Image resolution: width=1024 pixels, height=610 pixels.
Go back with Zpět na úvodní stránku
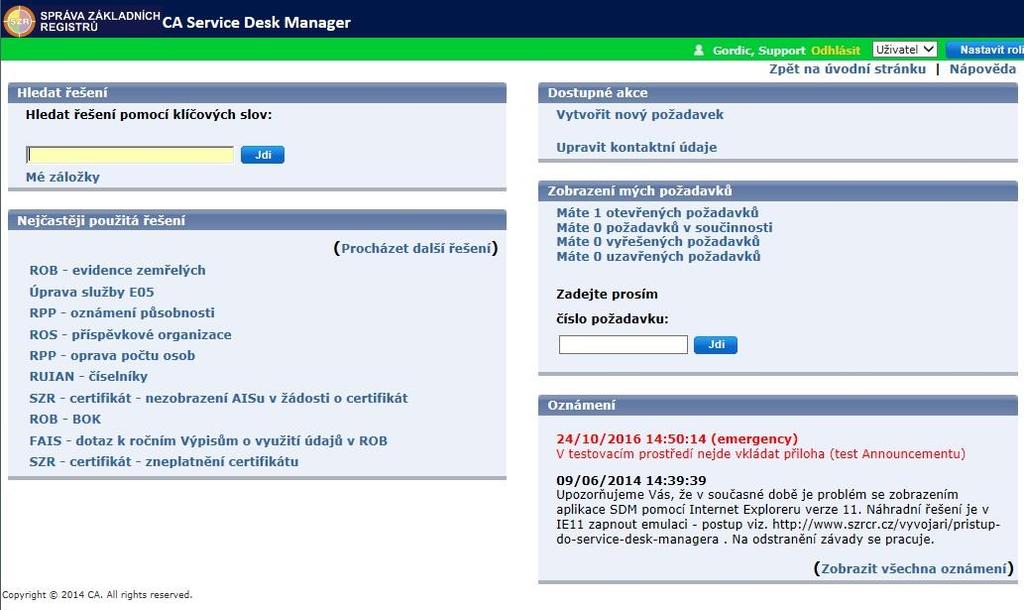tap(847, 69)
